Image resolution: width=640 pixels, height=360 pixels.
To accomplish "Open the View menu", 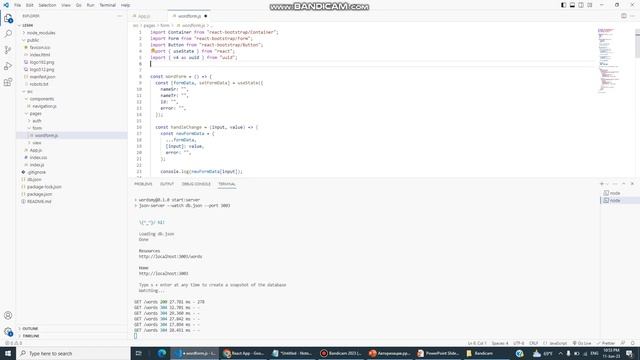I will point(66,5).
